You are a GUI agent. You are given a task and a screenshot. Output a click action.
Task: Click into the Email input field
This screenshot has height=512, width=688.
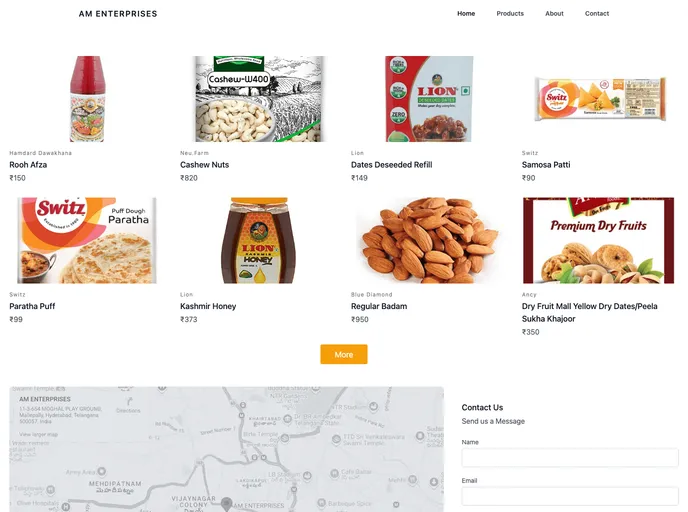click(x=569, y=496)
